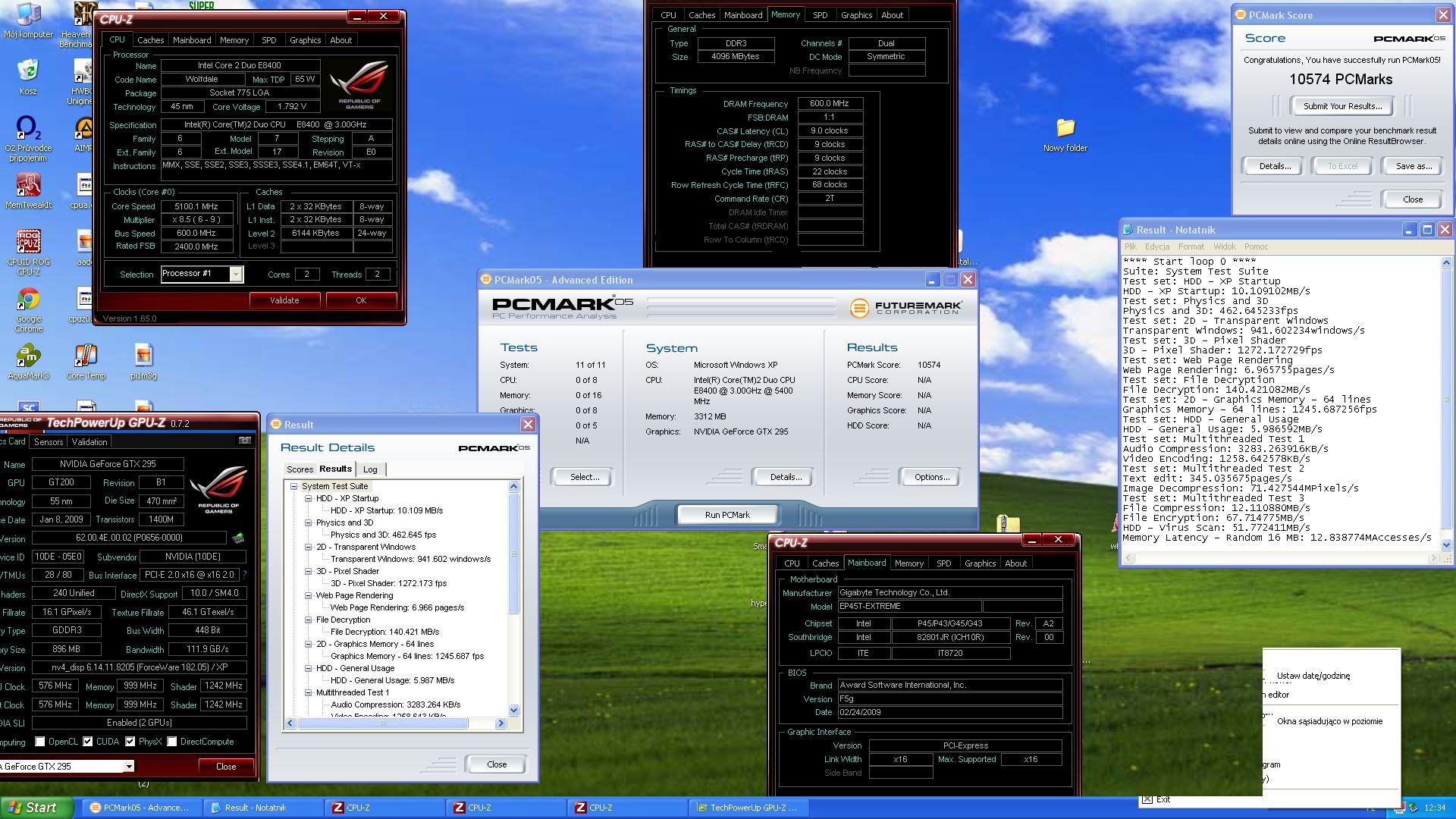Collapse the Multithreaded Test 1 node
Screen dimensions: 1456x819
click(309, 692)
